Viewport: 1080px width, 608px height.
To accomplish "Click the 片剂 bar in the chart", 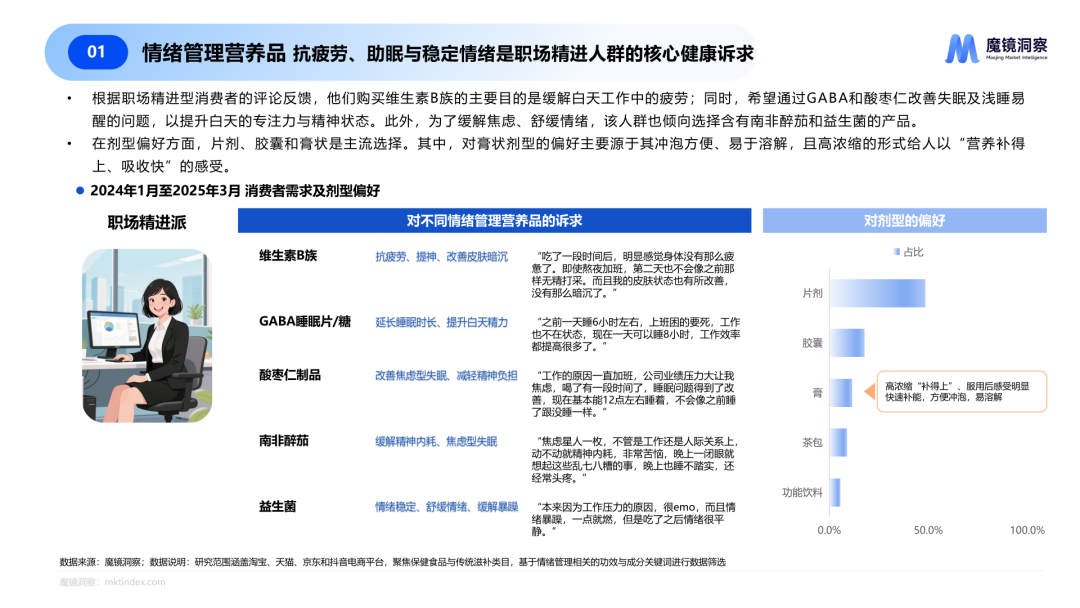I will [x=877, y=293].
